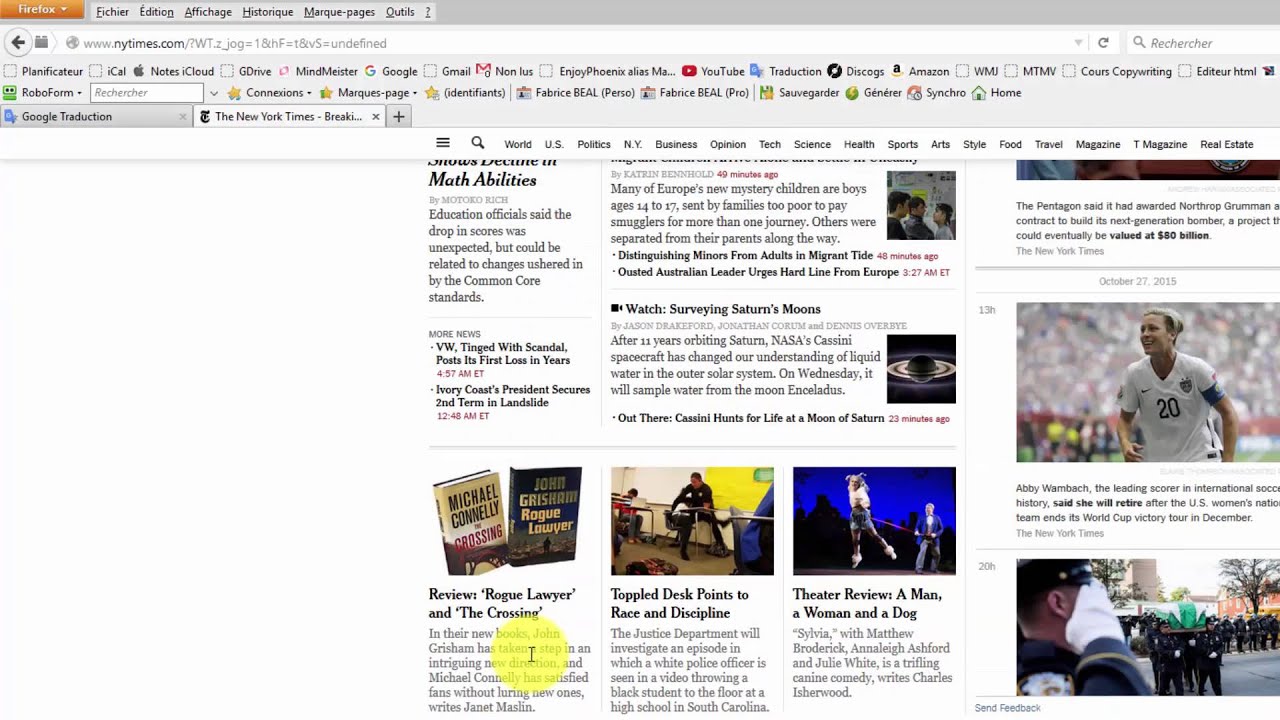Open the RoboForm Marques-page dropdown
1280x720 pixels.
pyautogui.click(x=368, y=92)
